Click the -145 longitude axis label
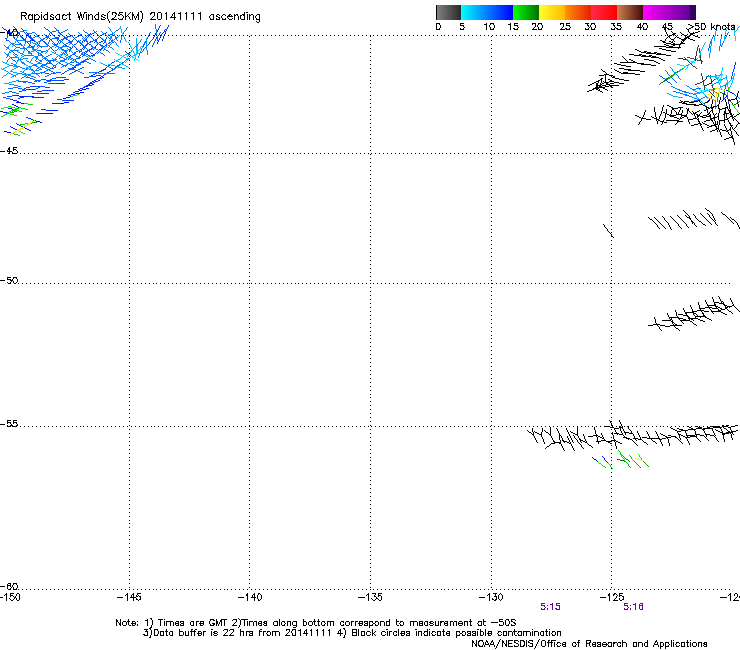Screen dimensions: 740x650 pos(129,597)
